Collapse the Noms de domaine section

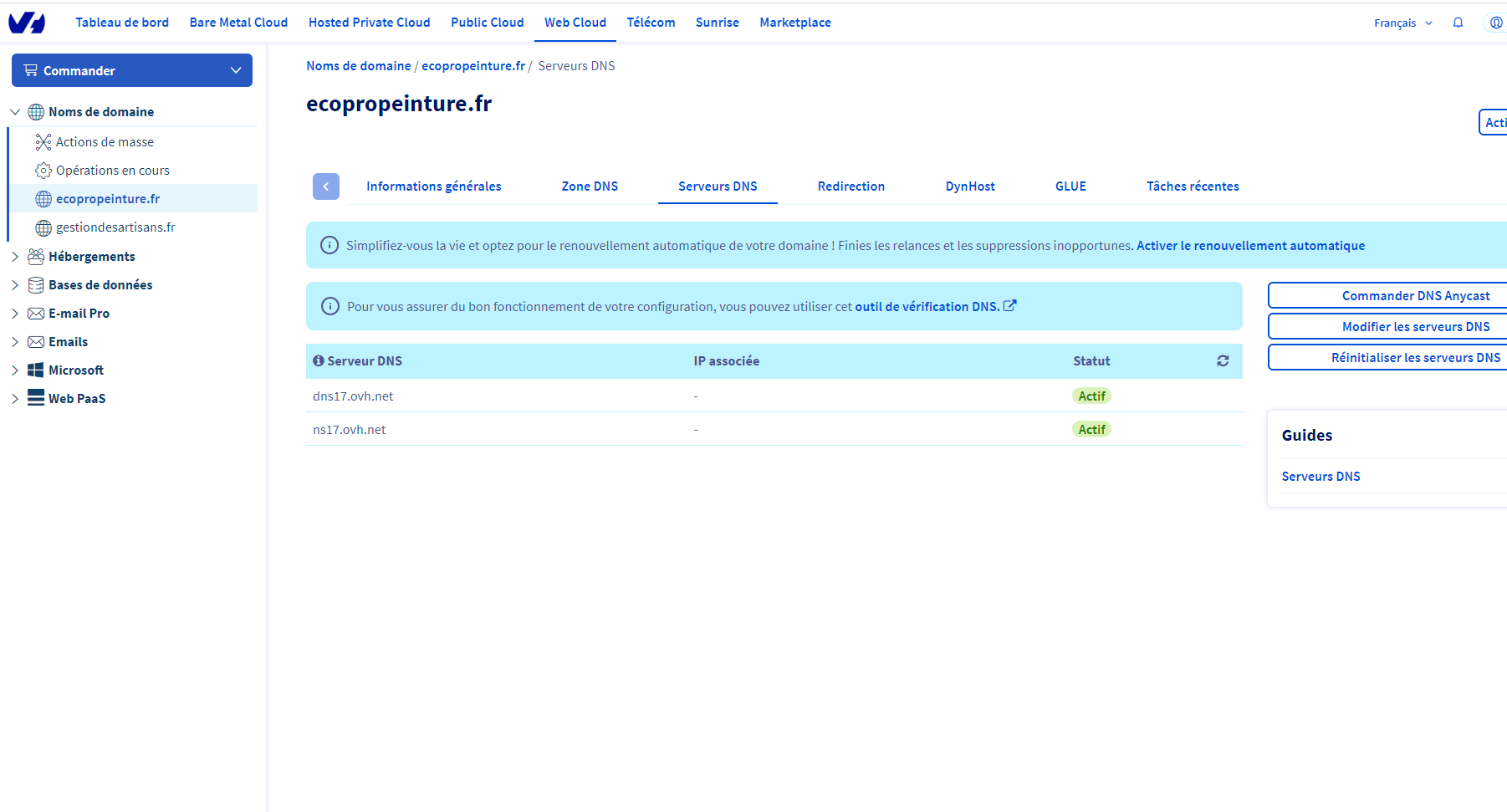[x=15, y=112]
